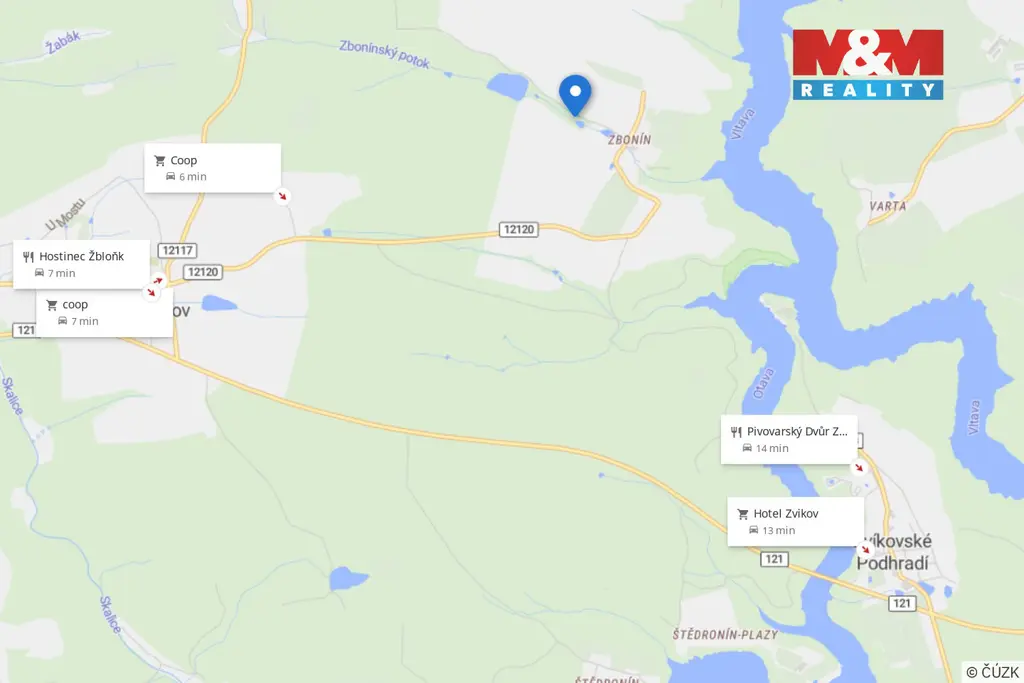Open the lowercase coop 7 min card

(104, 313)
